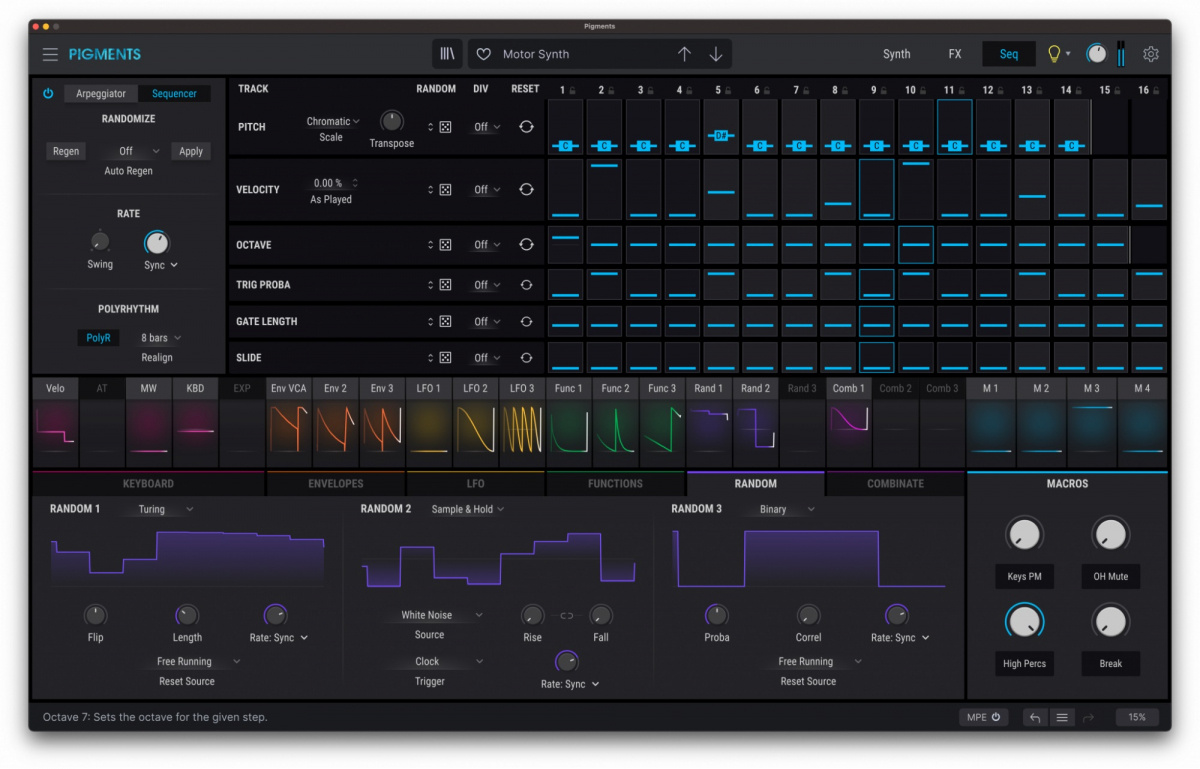The height and width of the screenshot is (769, 1200).
Task: Open the Random 1 Turing mode dropdown
Action: point(160,508)
